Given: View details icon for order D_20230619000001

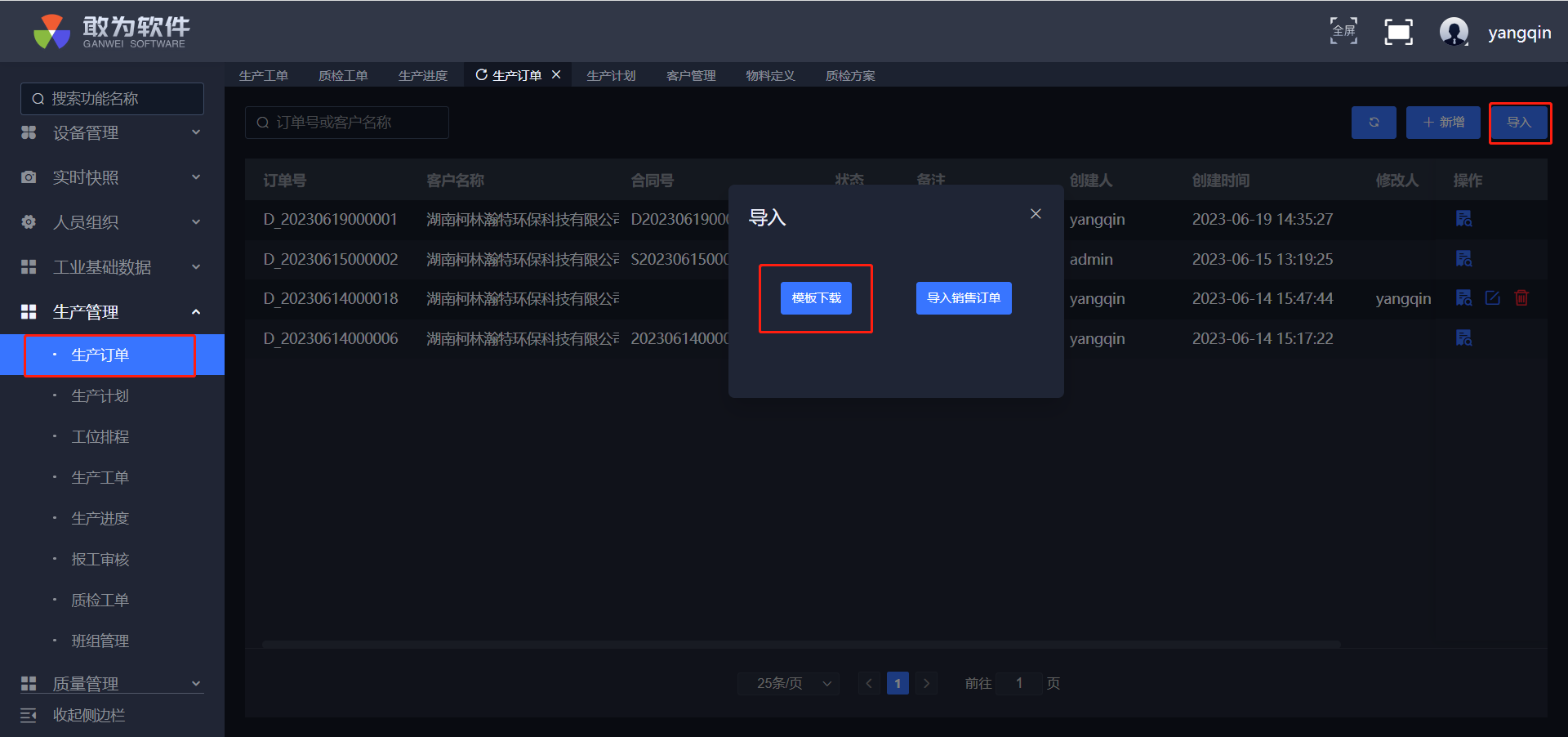Looking at the screenshot, I should point(1464,218).
